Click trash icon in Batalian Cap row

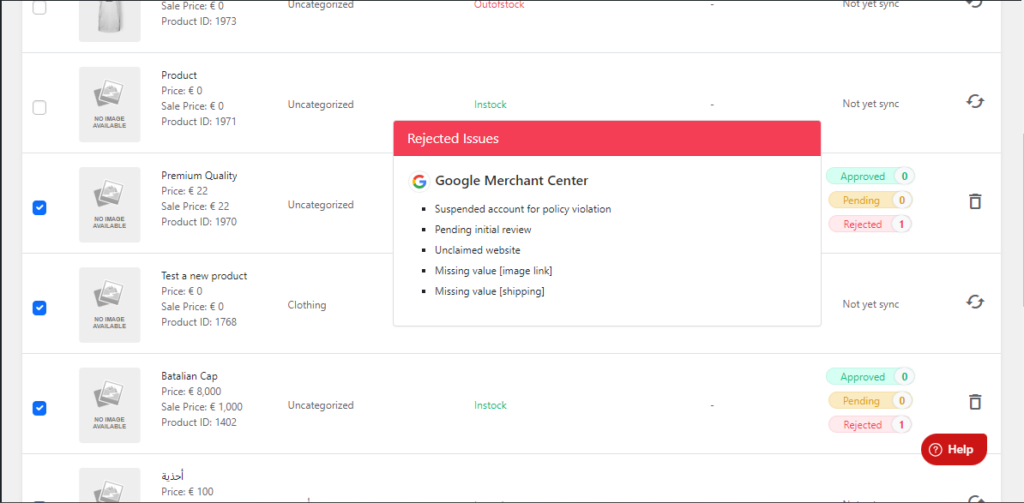pos(975,402)
